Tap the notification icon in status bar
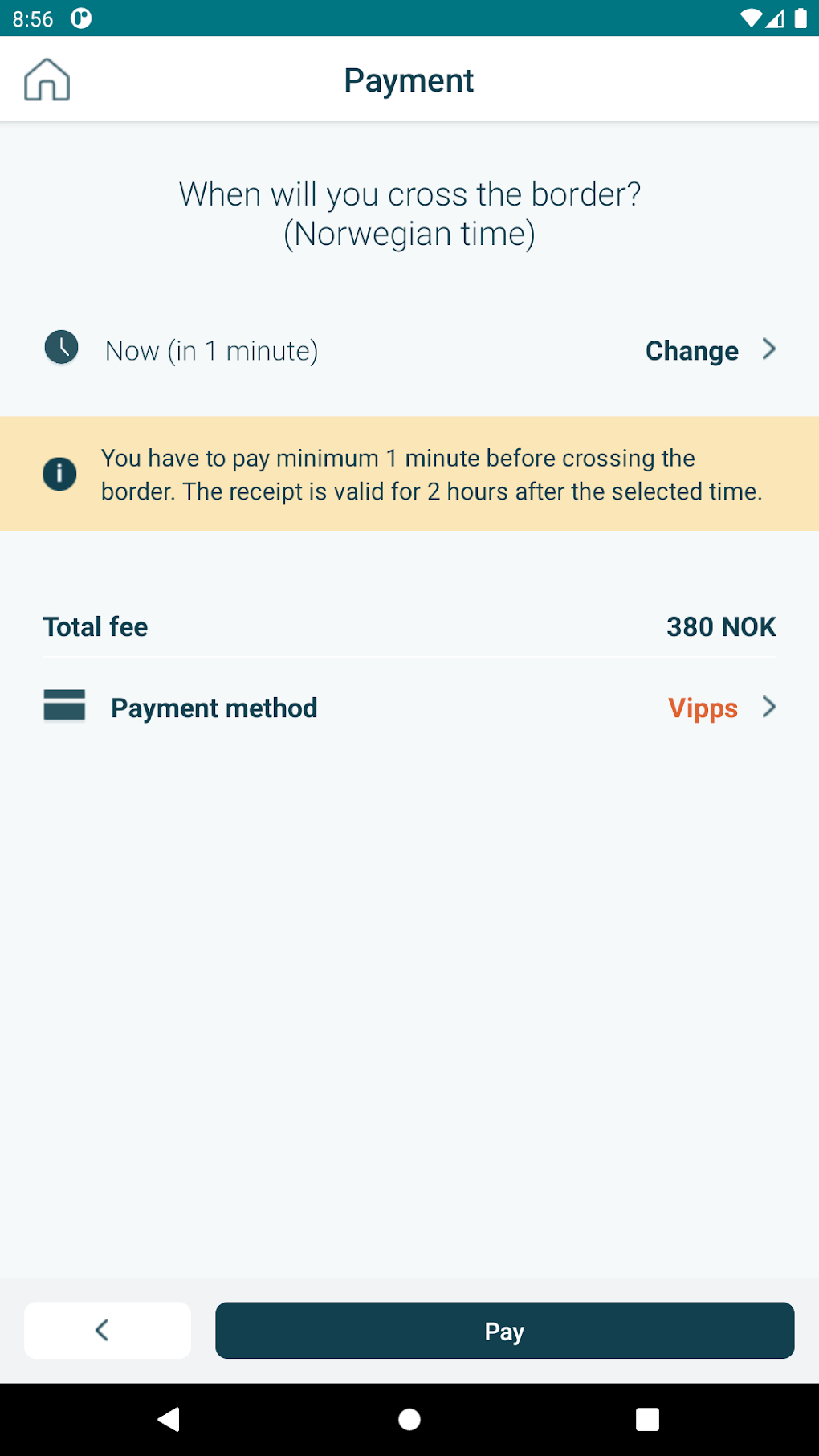The image size is (819, 1456). (81, 18)
